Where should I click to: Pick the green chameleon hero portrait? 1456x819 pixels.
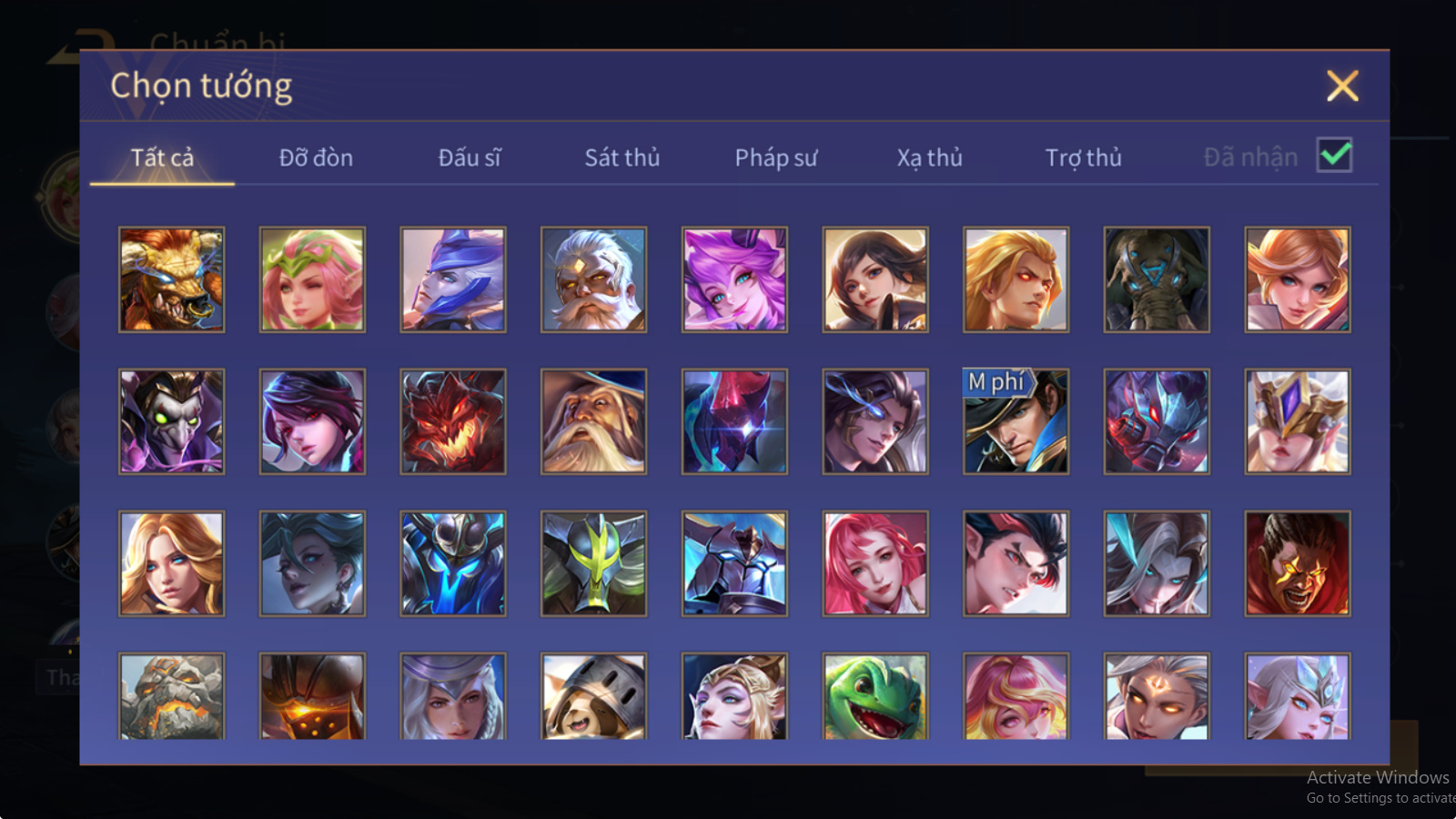875,696
